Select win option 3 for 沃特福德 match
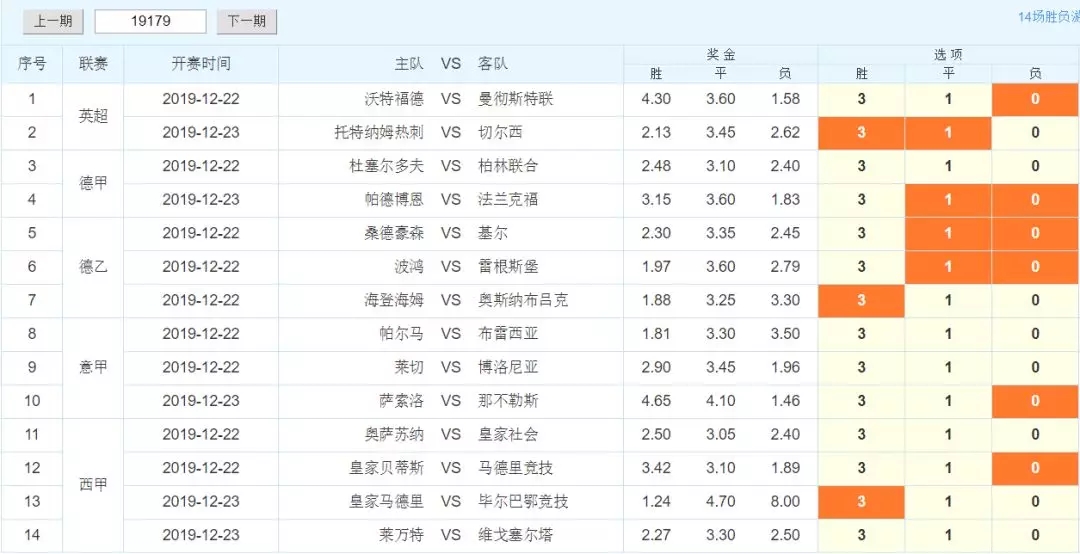Image resolution: width=1080 pixels, height=554 pixels. point(861,99)
